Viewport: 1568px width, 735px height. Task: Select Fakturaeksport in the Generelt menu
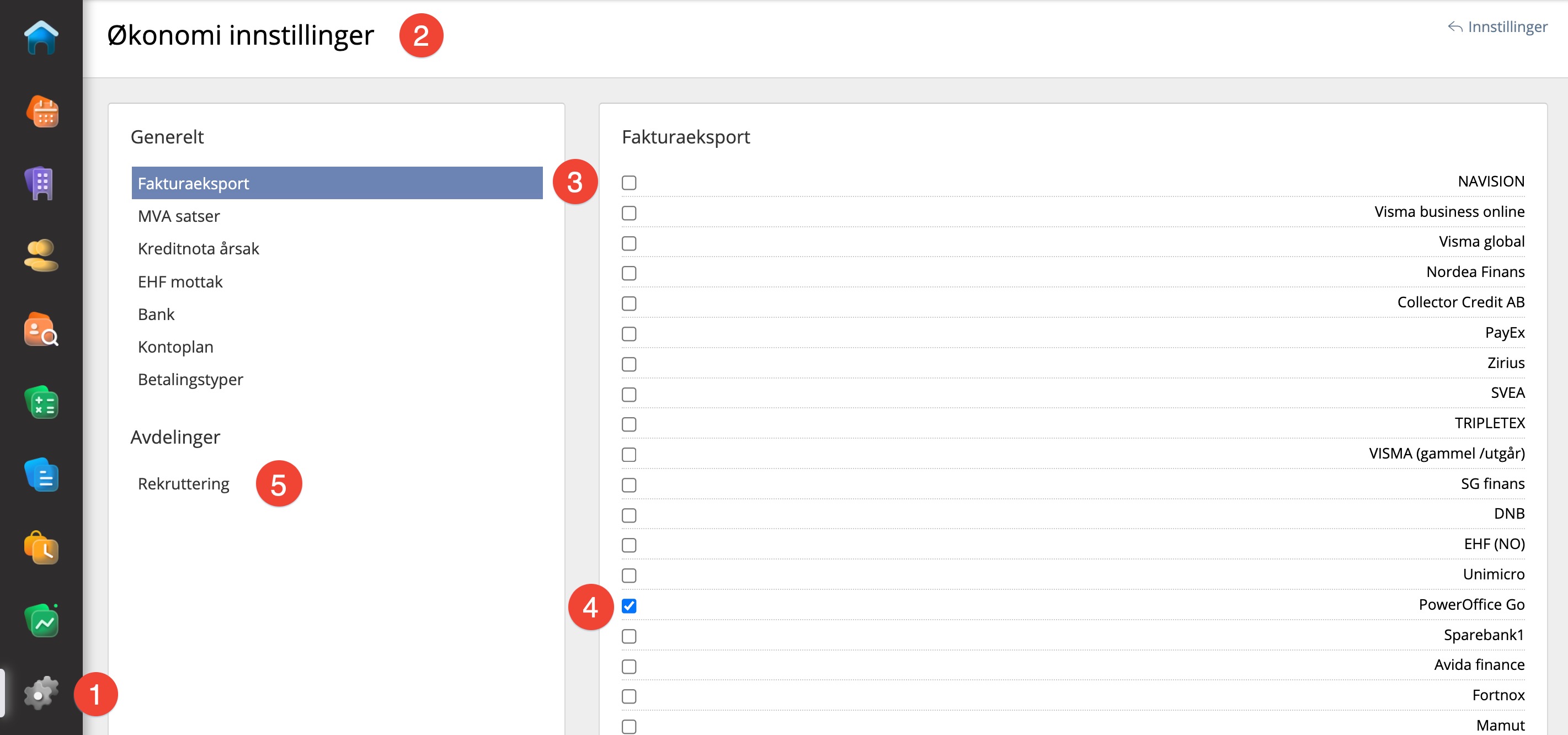(x=337, y=183)
